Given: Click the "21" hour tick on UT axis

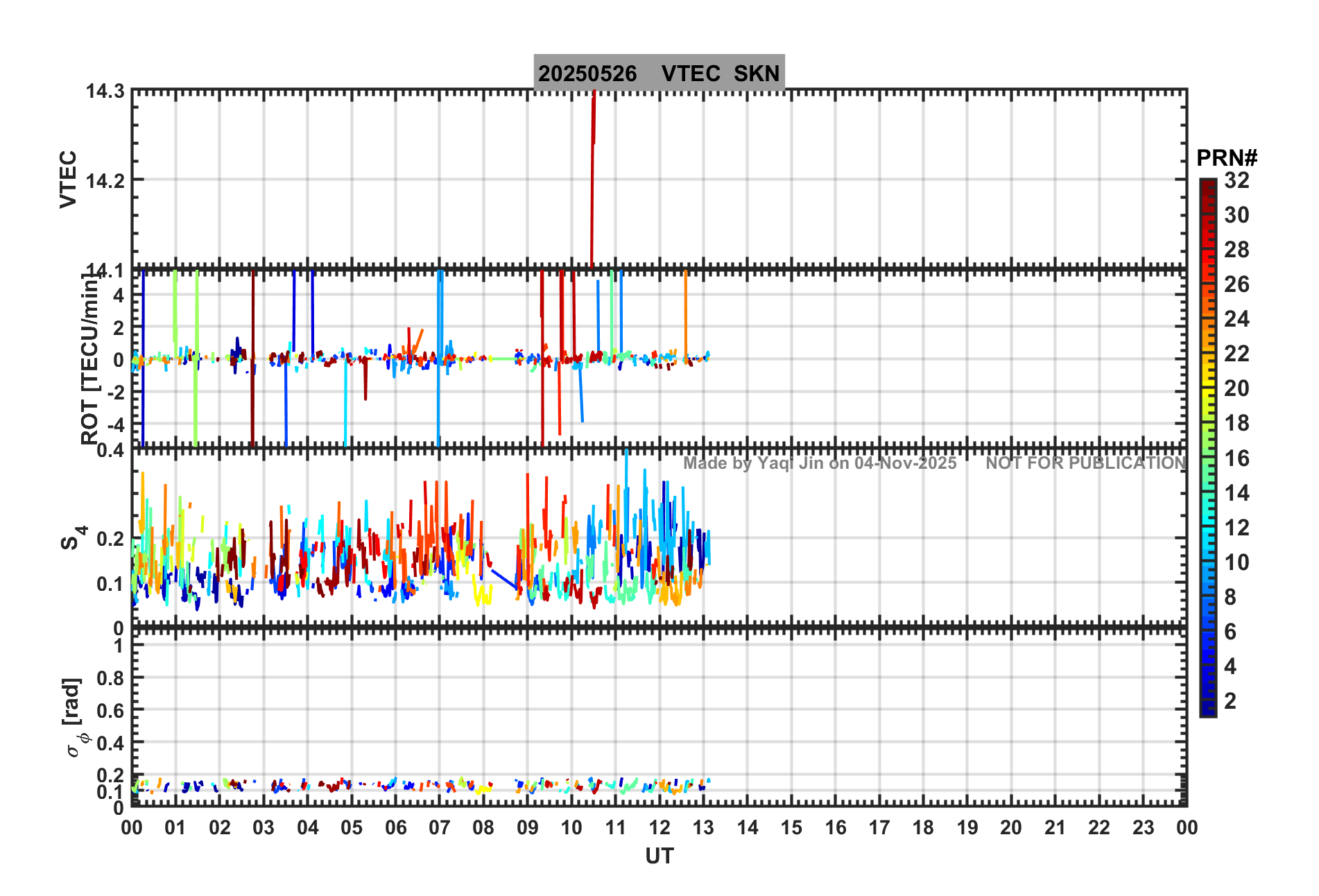Looking at the screenshot, I should click(1055, 827).
